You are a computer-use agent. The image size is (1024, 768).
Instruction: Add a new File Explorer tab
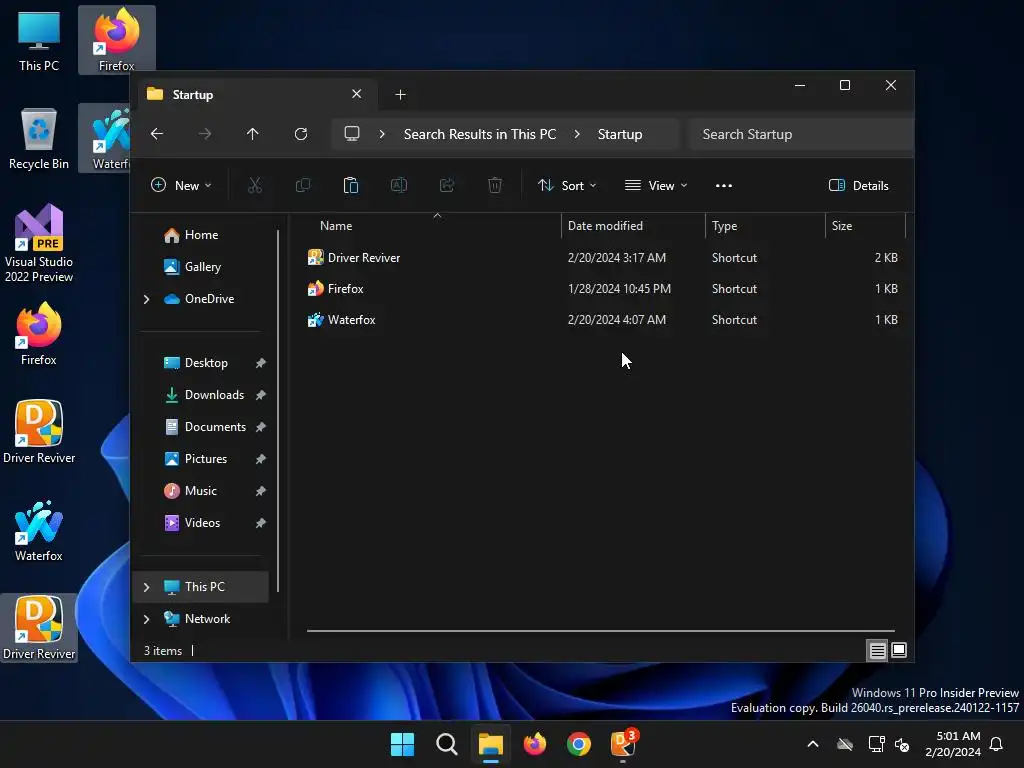[400, 95]
